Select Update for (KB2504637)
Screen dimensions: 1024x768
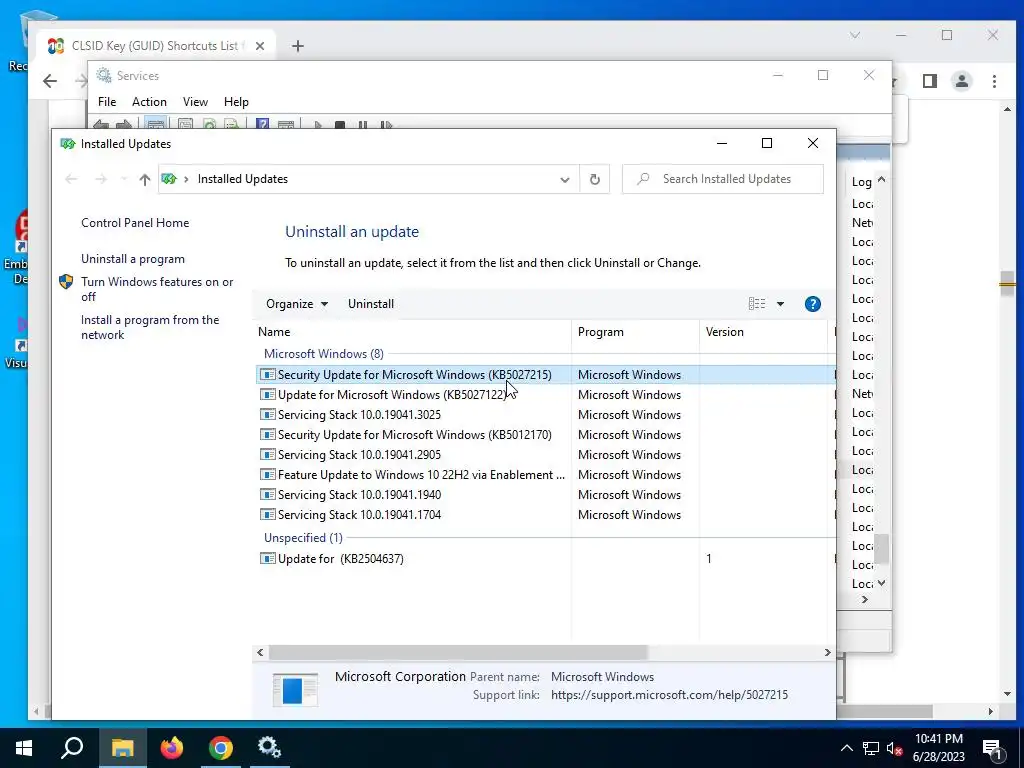pos(545,558)
